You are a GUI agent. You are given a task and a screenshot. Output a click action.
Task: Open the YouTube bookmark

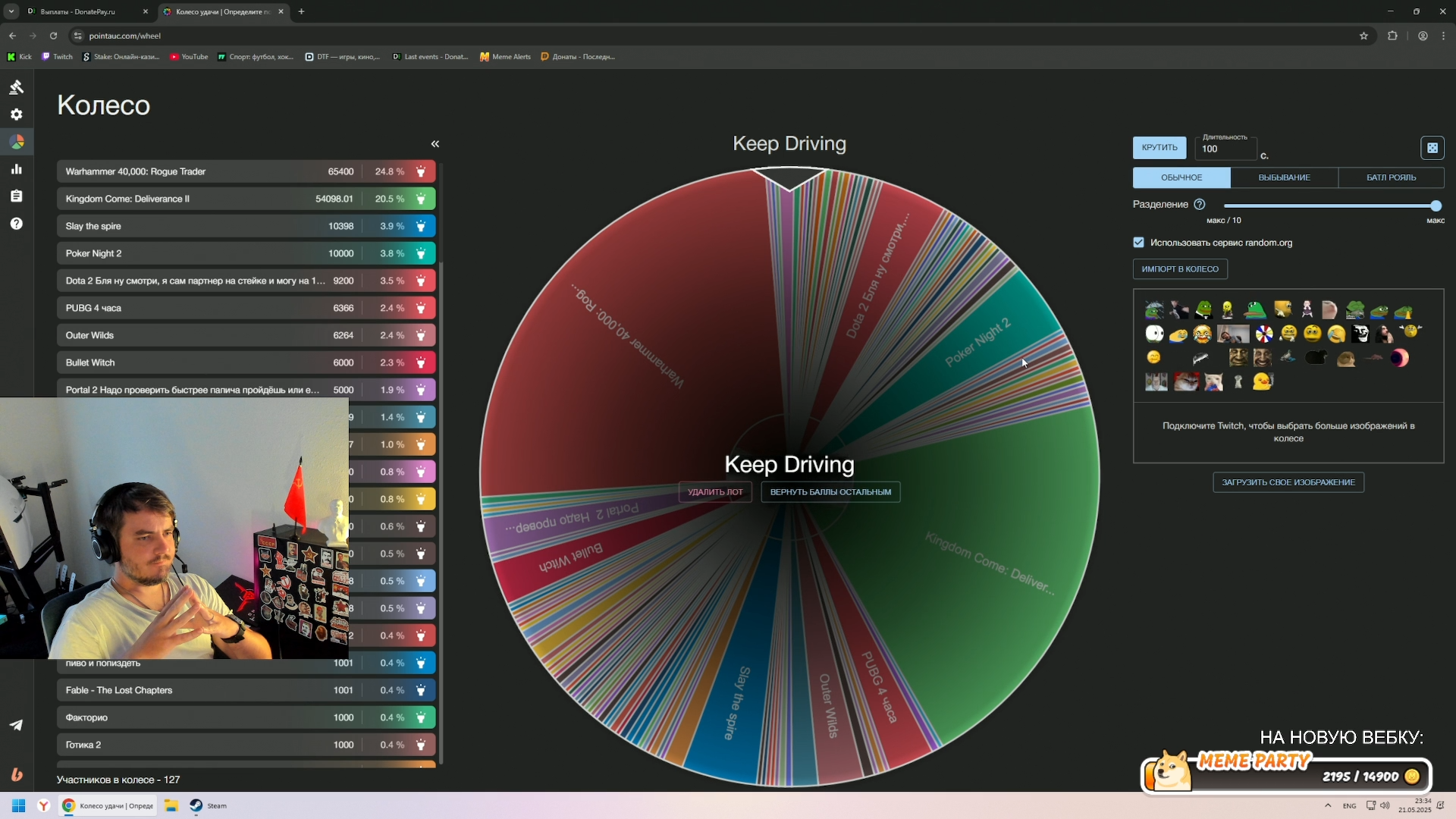pyautogui.click(x=189, y=57)
